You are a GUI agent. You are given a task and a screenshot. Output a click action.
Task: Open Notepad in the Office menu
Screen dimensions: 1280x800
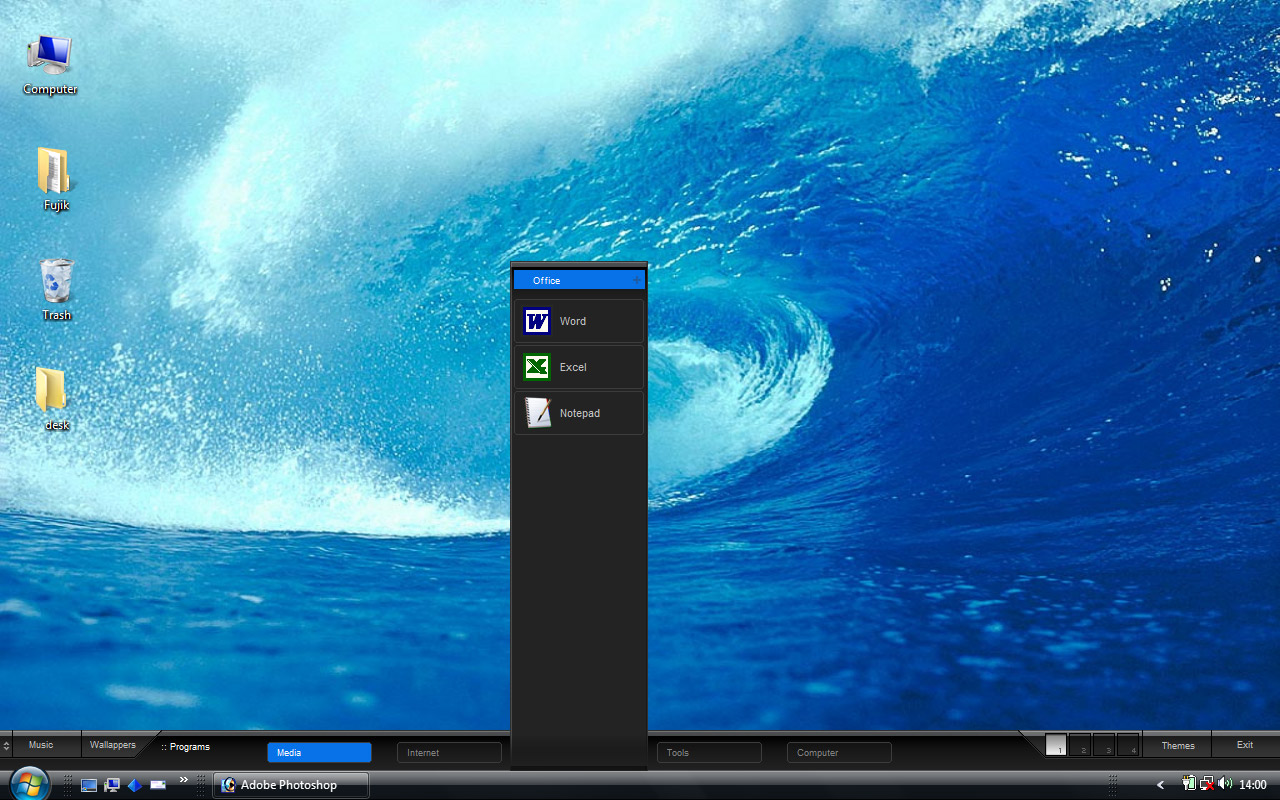point(579,413)
